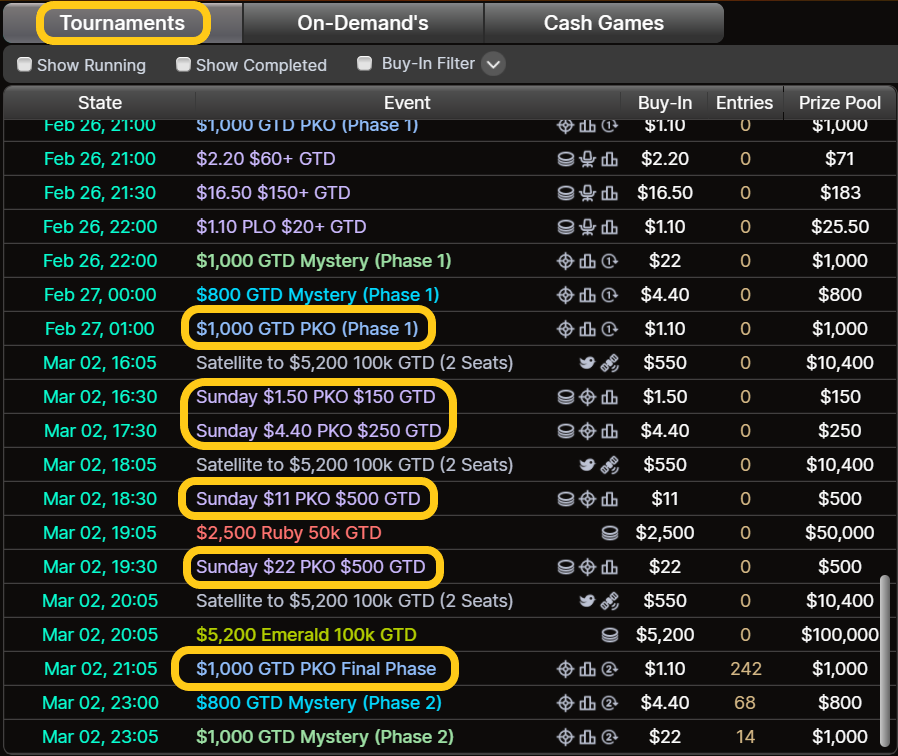Click the phase 2 icon on $800 GTD Mystery (Phase 2)
The height and width of the screenshot is (756, 898).
609,703
